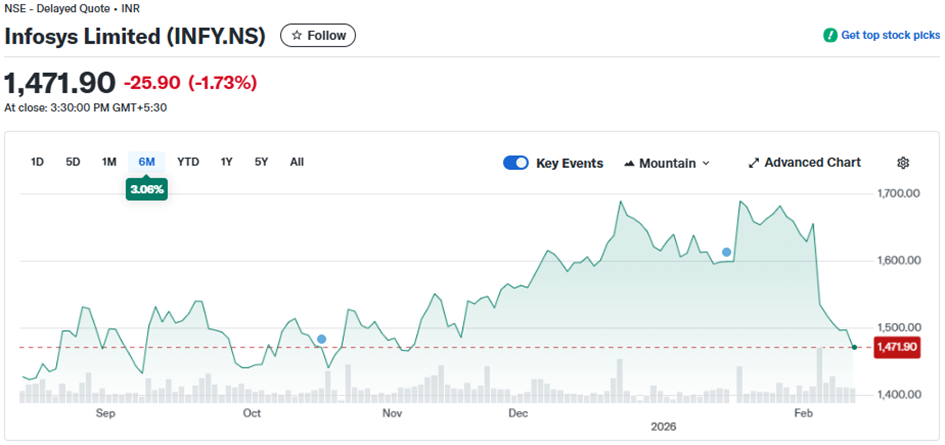Click the key event marker in January 2026
The width and height of the screenshot is (945, 445).
[x=727, y=252]
